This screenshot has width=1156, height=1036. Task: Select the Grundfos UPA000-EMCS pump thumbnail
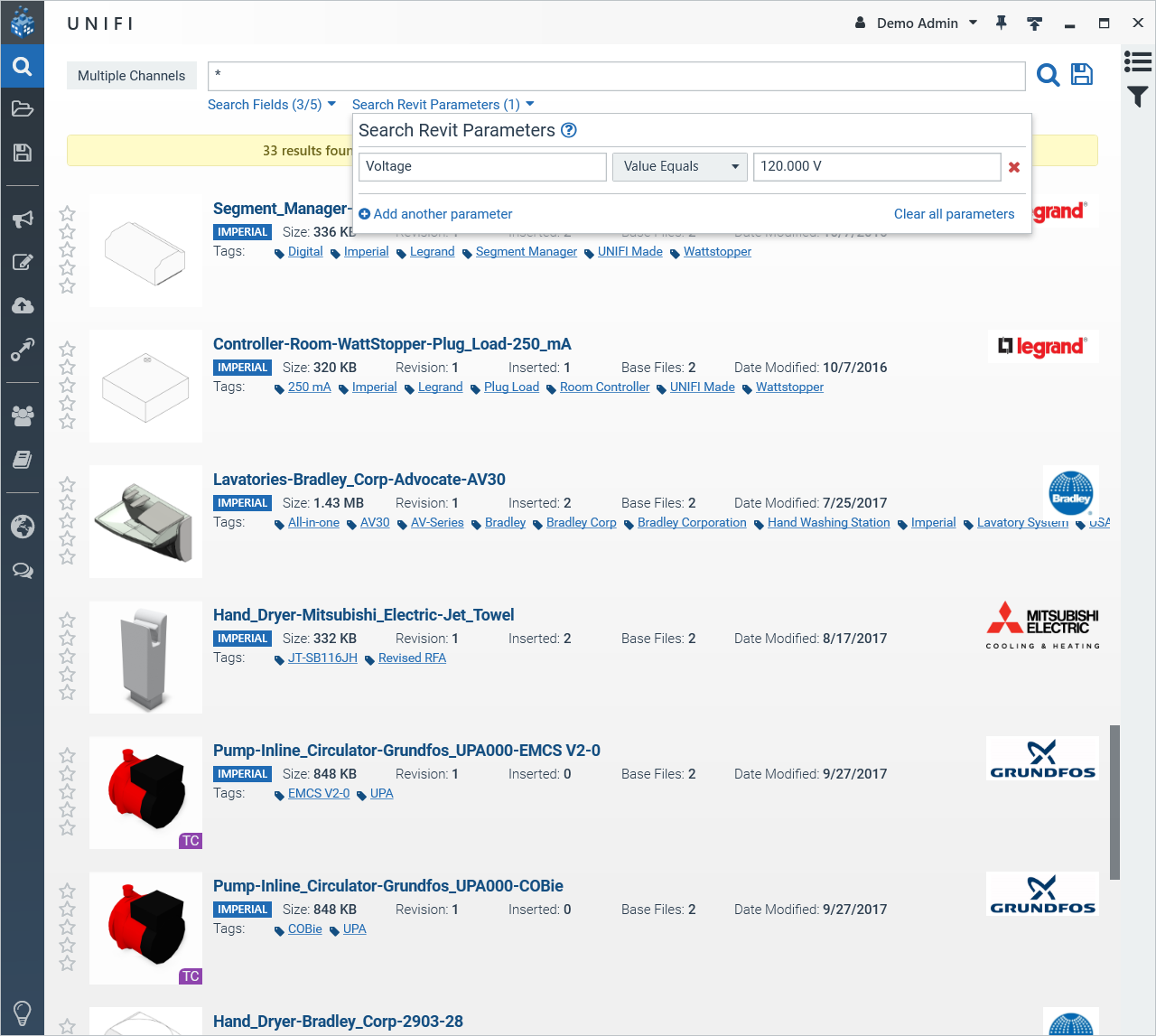[145, 793]
